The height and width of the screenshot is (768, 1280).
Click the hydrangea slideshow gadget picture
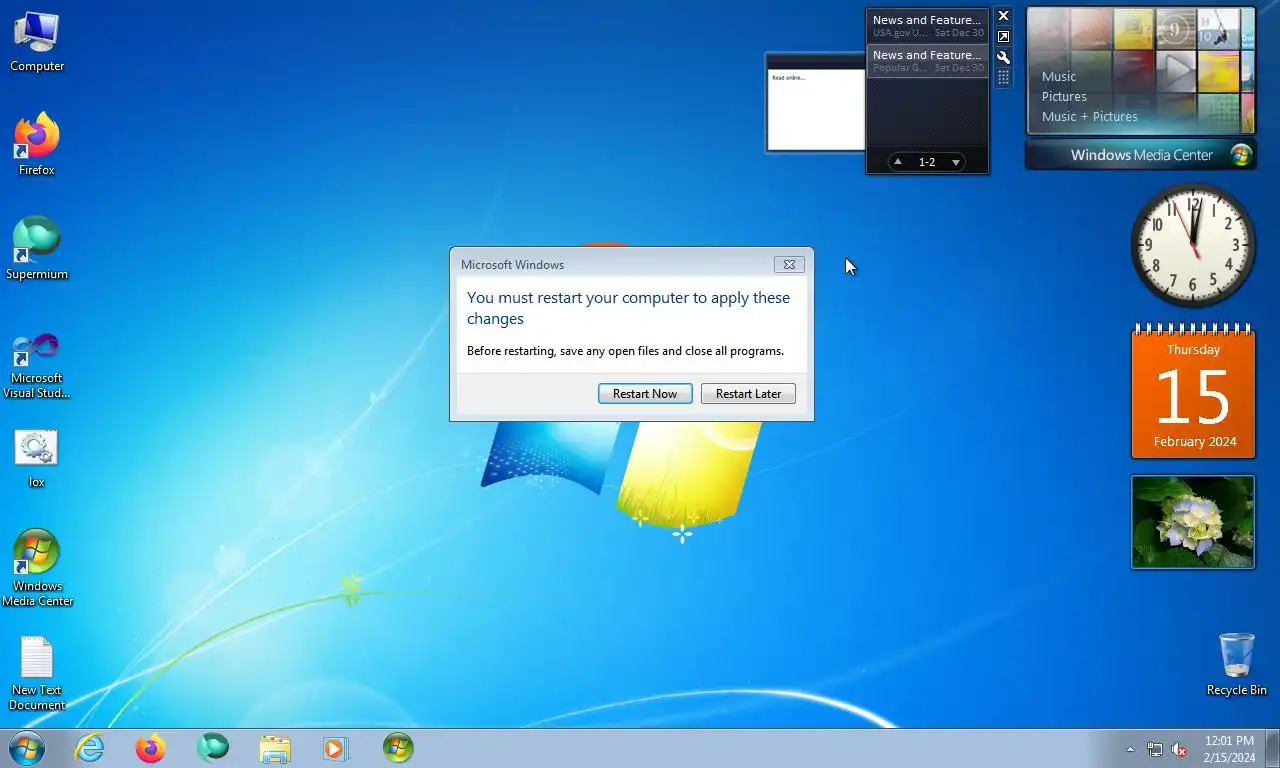(1193, 522)
